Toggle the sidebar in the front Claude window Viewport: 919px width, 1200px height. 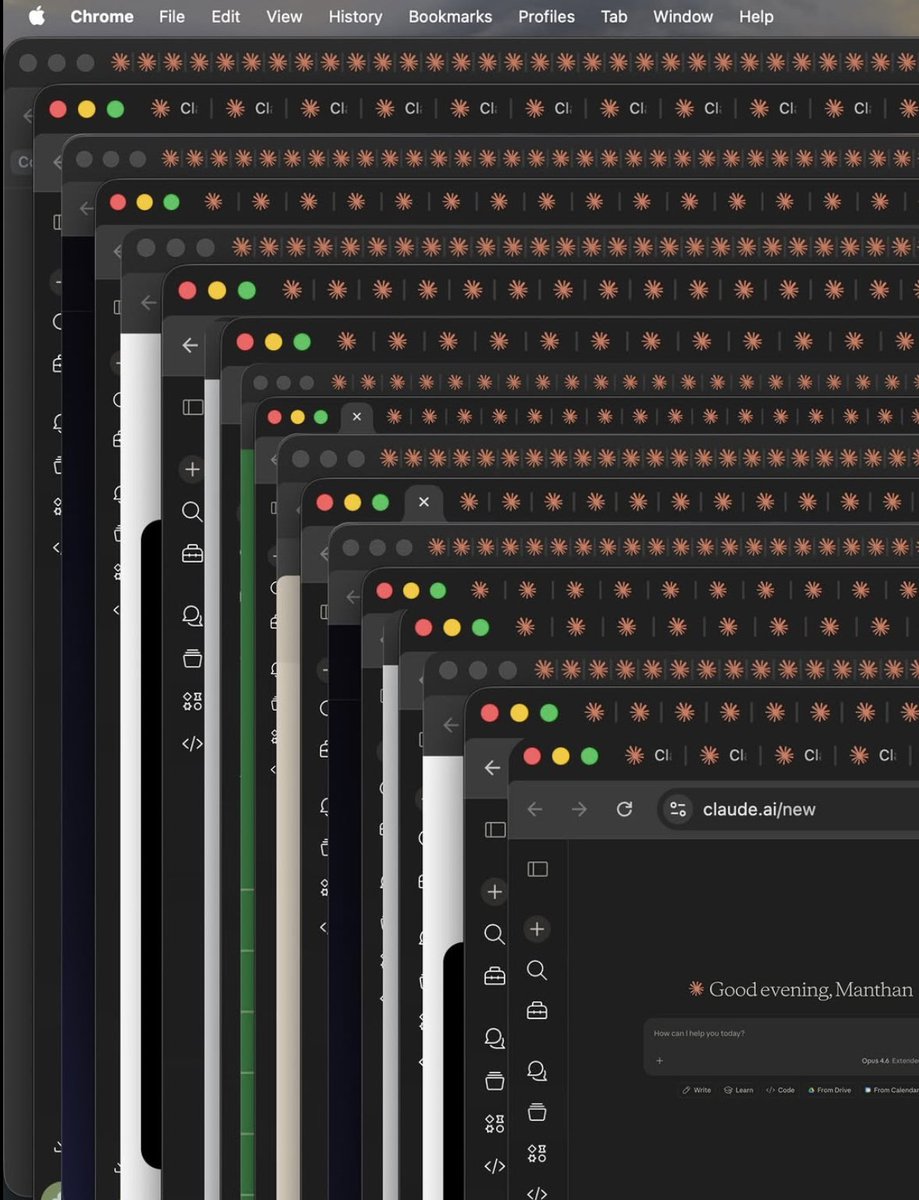[538, 869]
